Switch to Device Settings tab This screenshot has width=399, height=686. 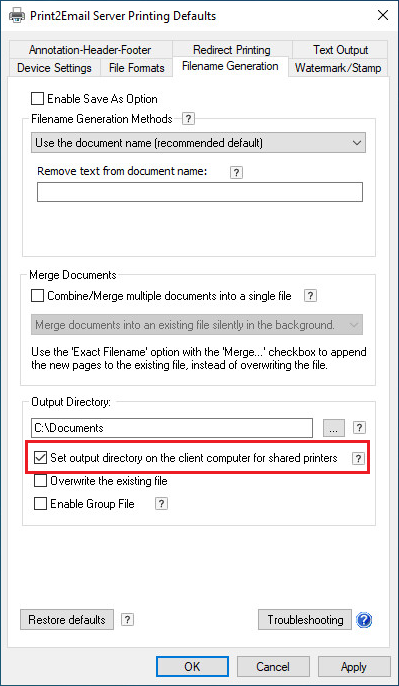tap(54, 68)
